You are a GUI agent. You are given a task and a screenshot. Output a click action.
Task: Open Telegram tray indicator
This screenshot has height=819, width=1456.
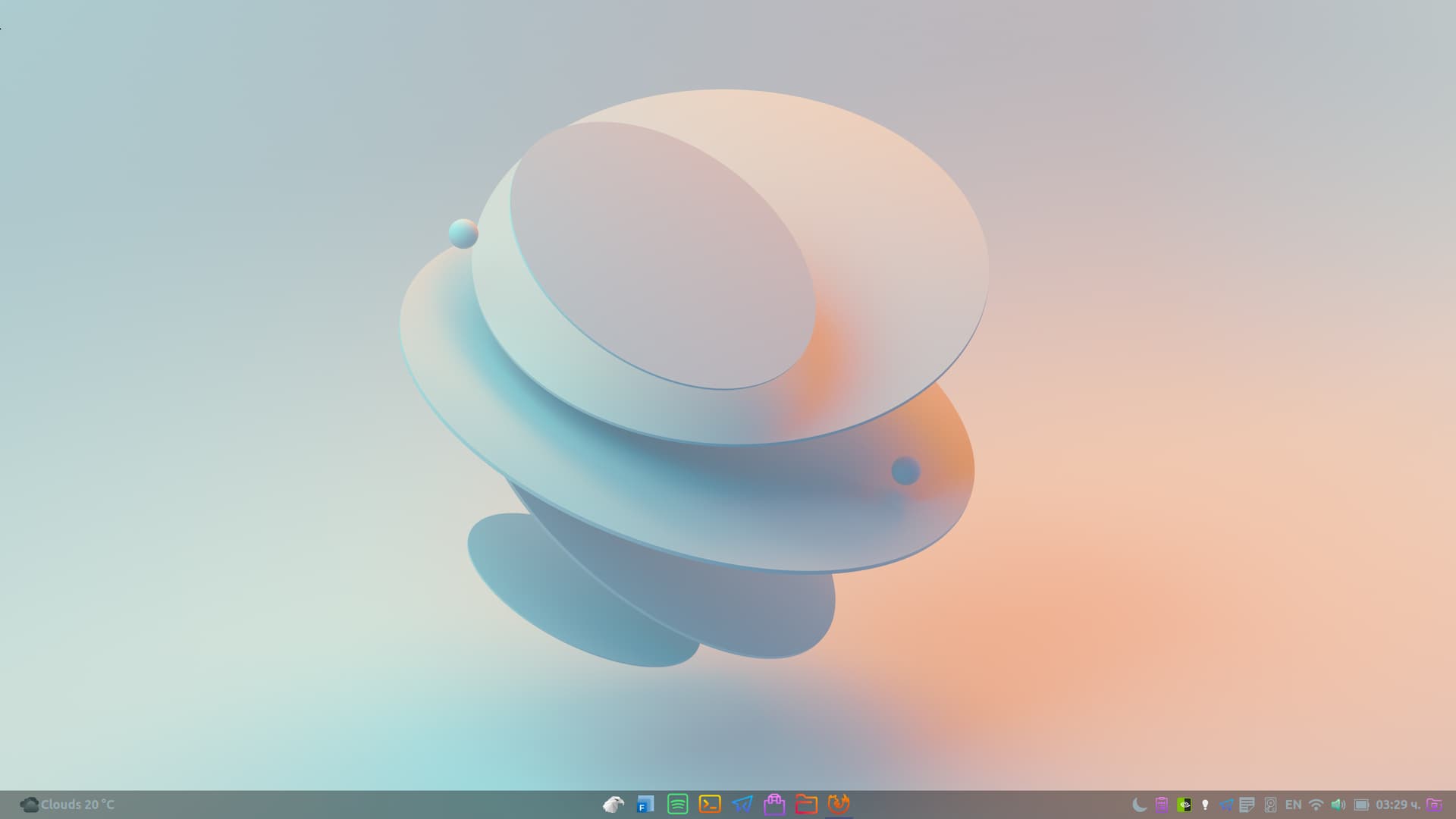point(1226,805)
